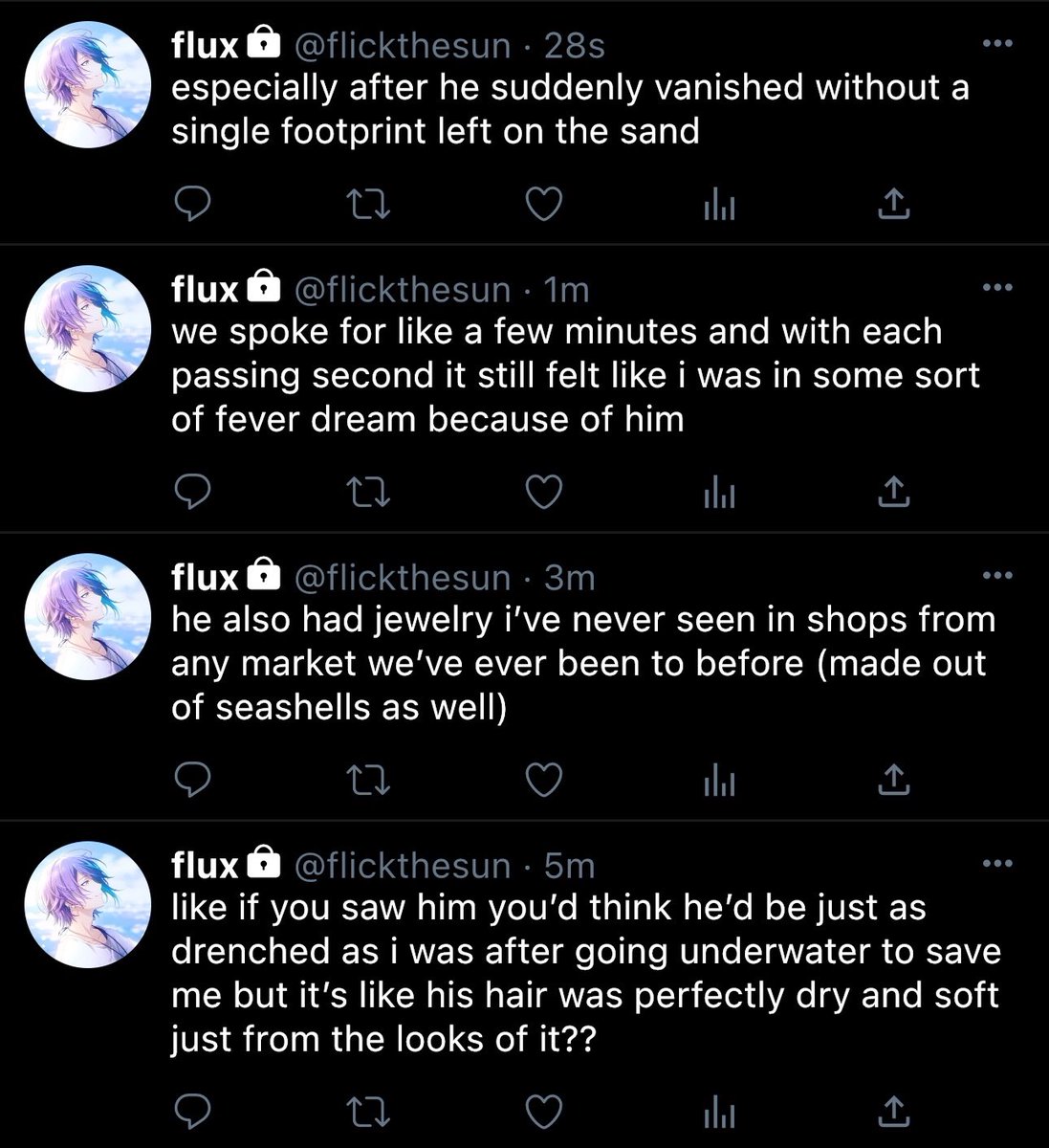Open more options menu on the 3m tweet
The height and width of the screenshot is (1148, 1049).
[x=997, y=576]
